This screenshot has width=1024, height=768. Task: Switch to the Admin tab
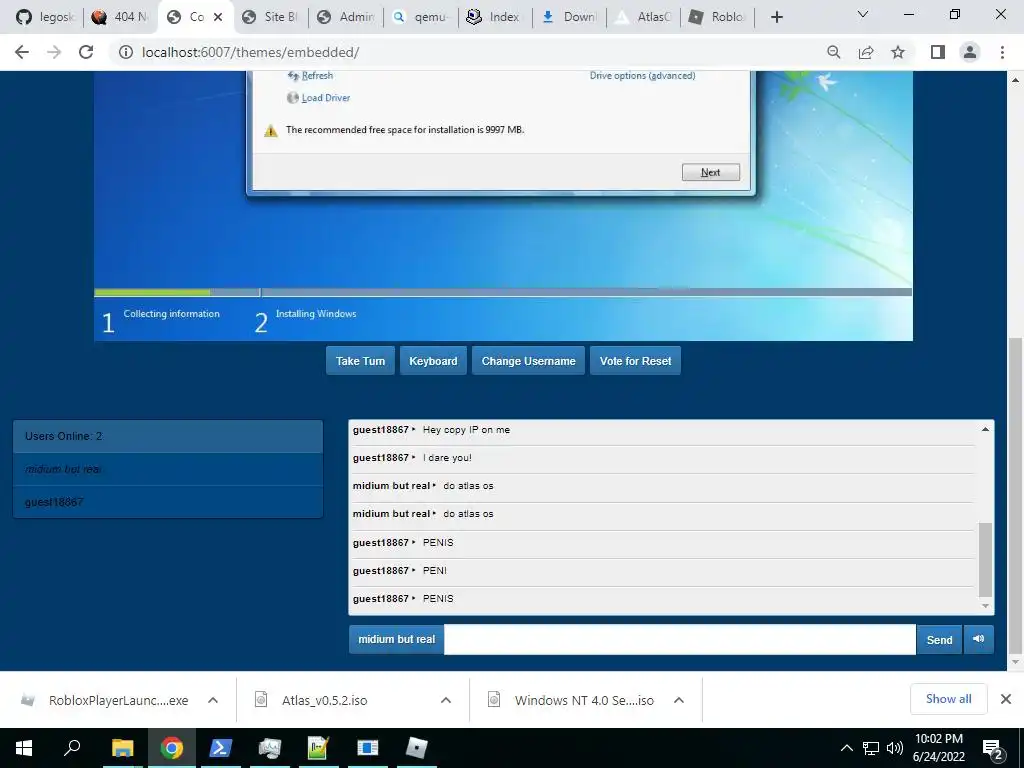(x=345, y=17)
